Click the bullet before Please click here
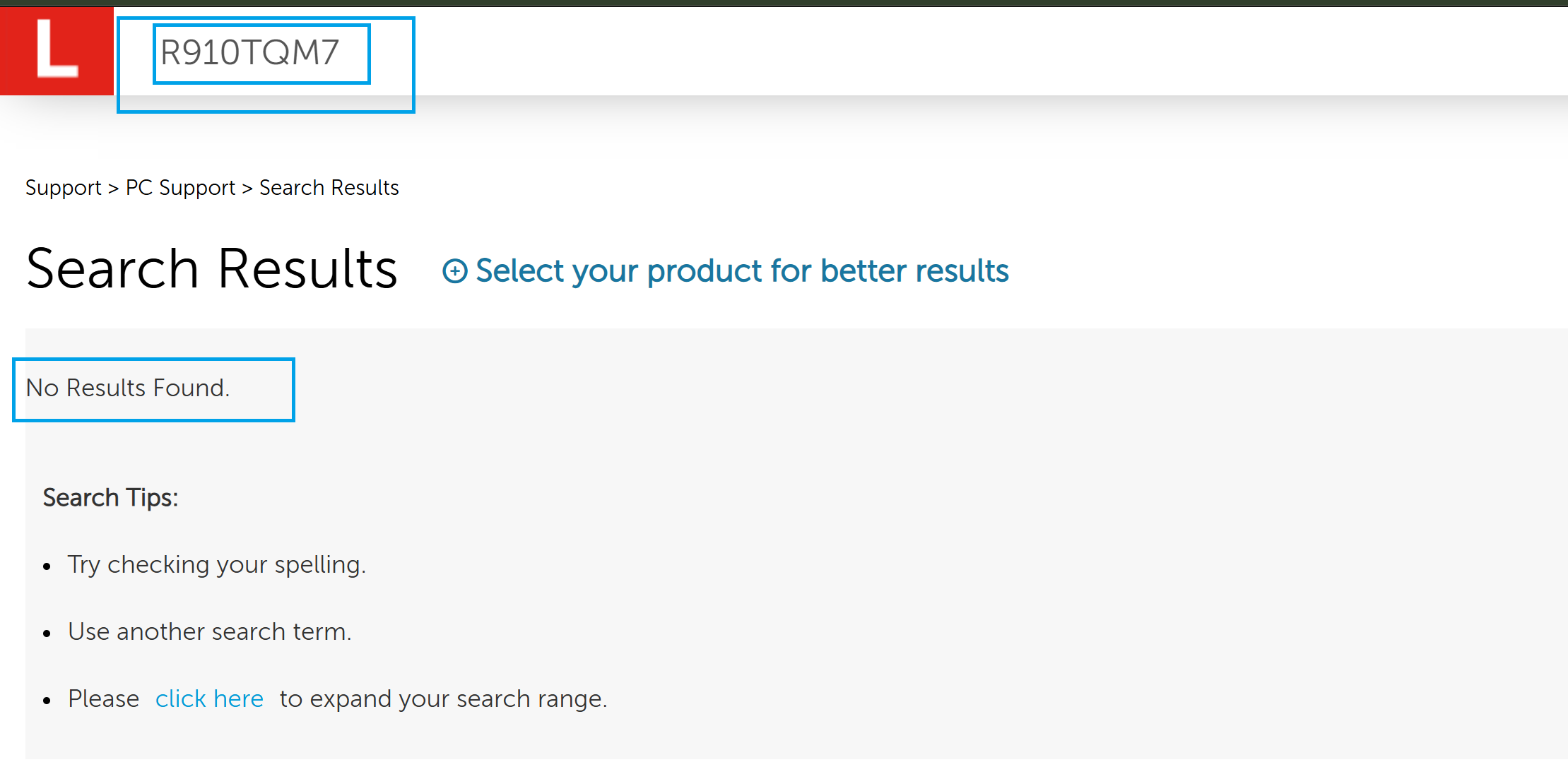This screenshot has height=779, width=1568. tap(47, 701)
